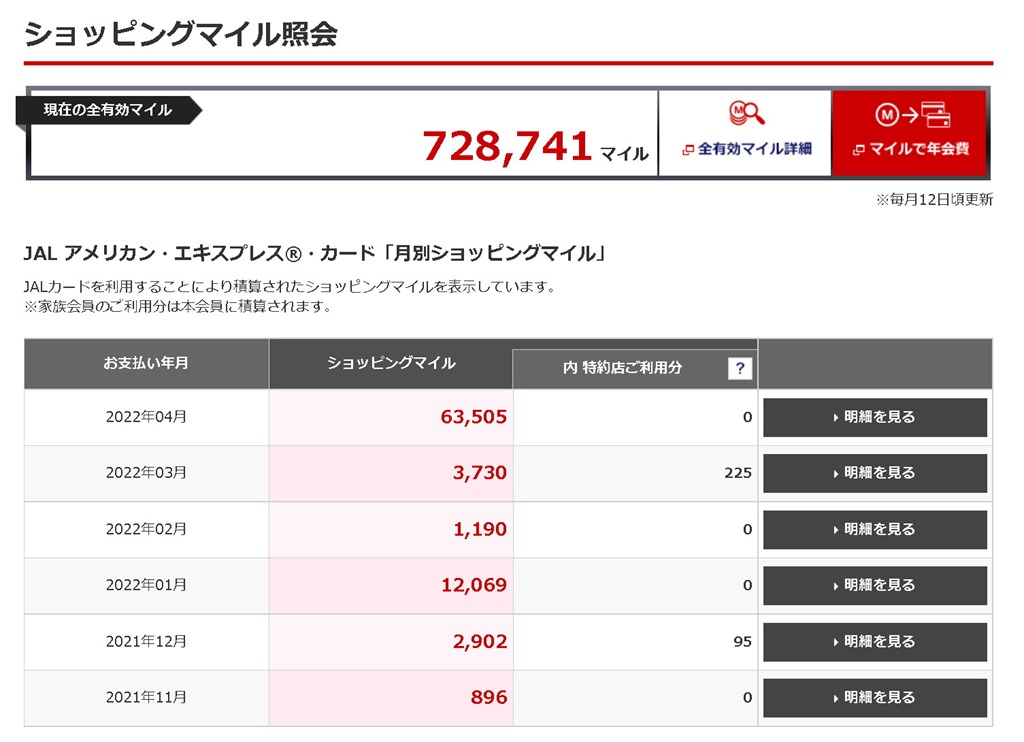Click the 現在の全有効マイル label

(x=108, y=110)
